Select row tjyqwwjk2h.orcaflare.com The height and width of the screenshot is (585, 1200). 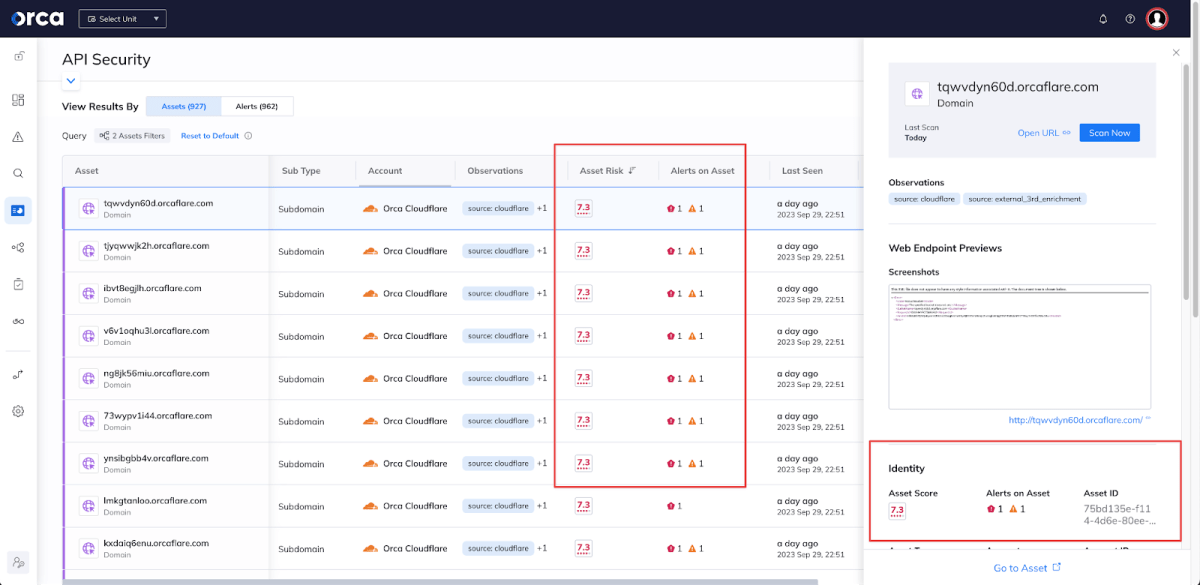point(462,251)
